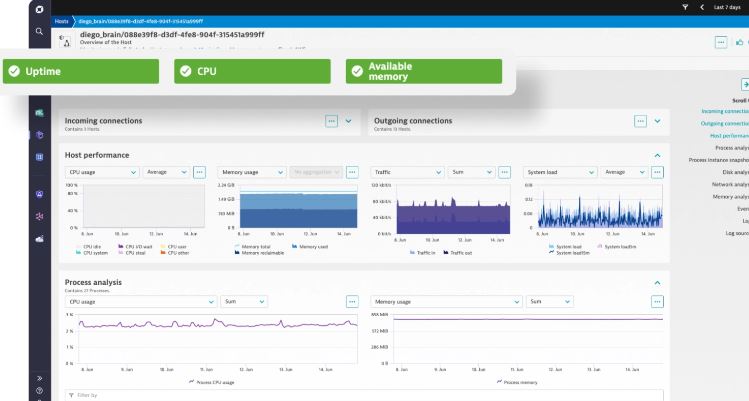Open the blue grid icon in the sidebar
The image size is (749, 401).
pyautogui.click(x=39, y=157)
